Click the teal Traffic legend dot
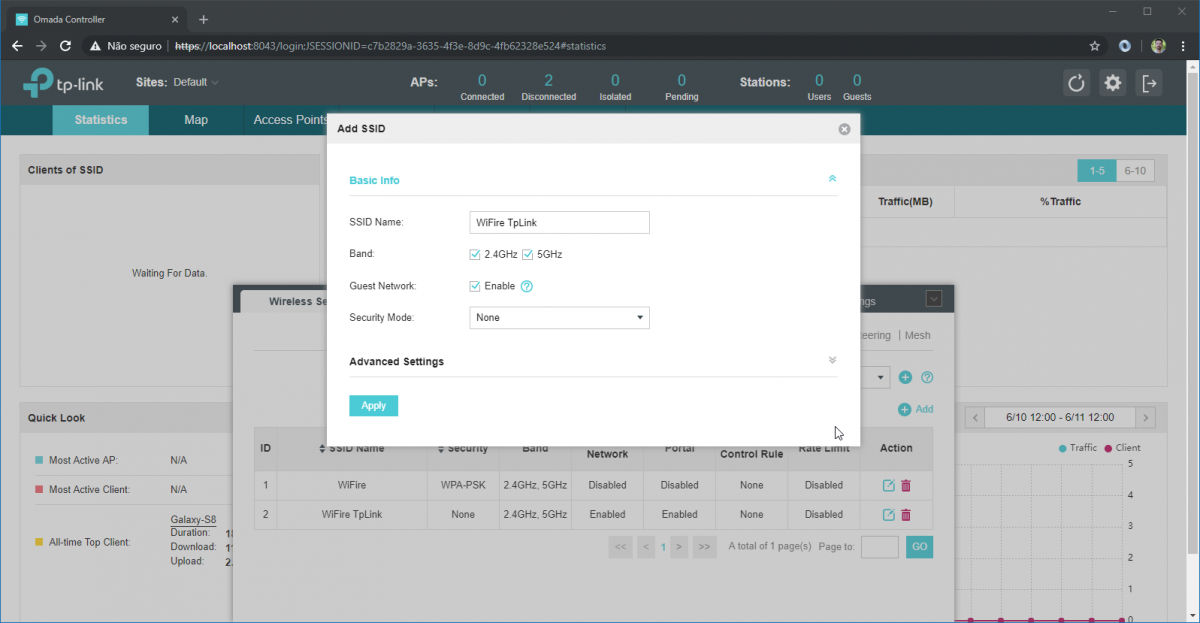The width and height of the screenshot is (1200, 623). [x=1065, y=448]
